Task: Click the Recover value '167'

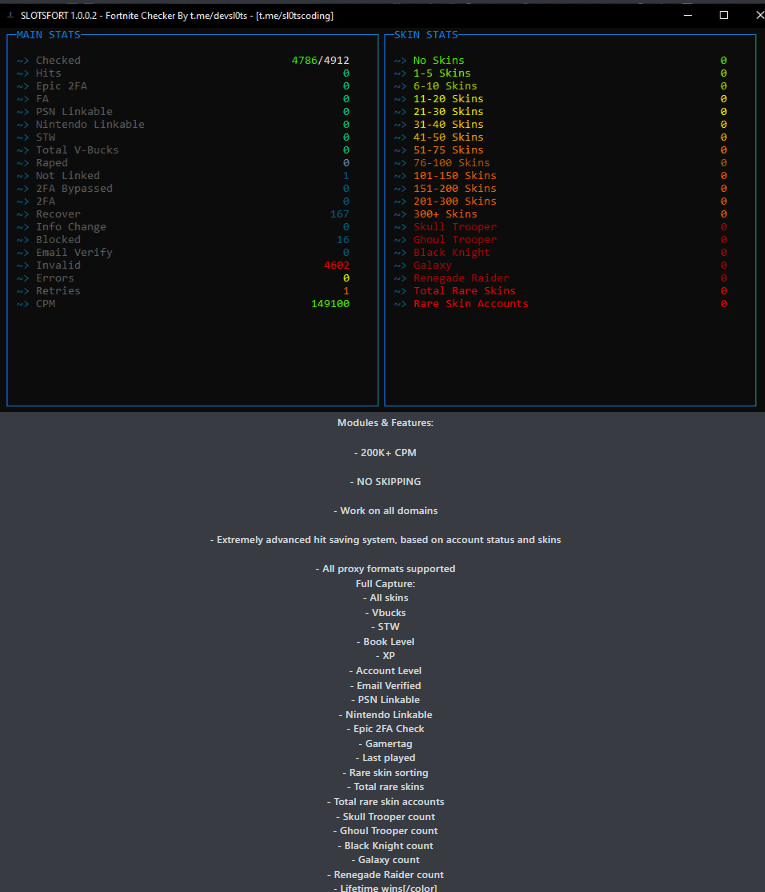Action: pyautogui.click(x=340, y=214)
